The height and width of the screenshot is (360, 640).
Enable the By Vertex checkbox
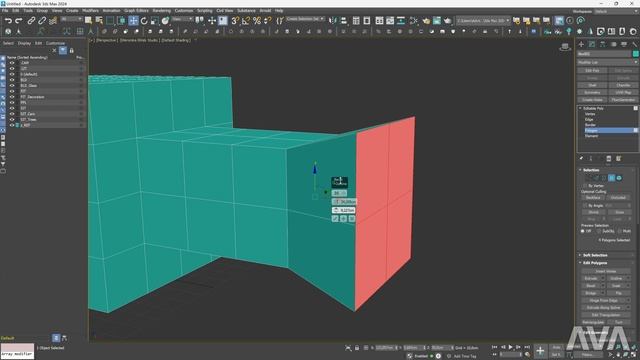(585, 186)
